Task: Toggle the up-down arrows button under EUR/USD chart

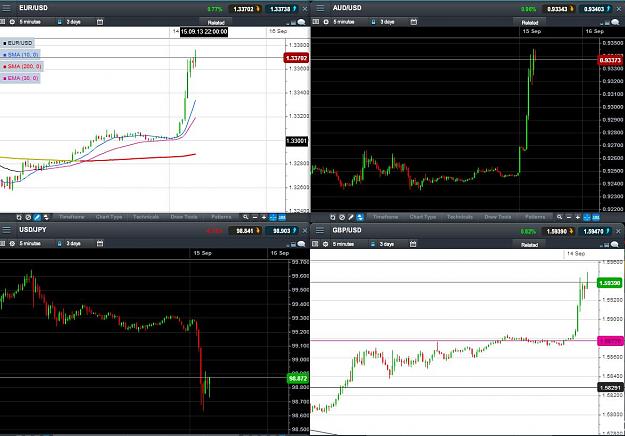Action: click(46, 217)
